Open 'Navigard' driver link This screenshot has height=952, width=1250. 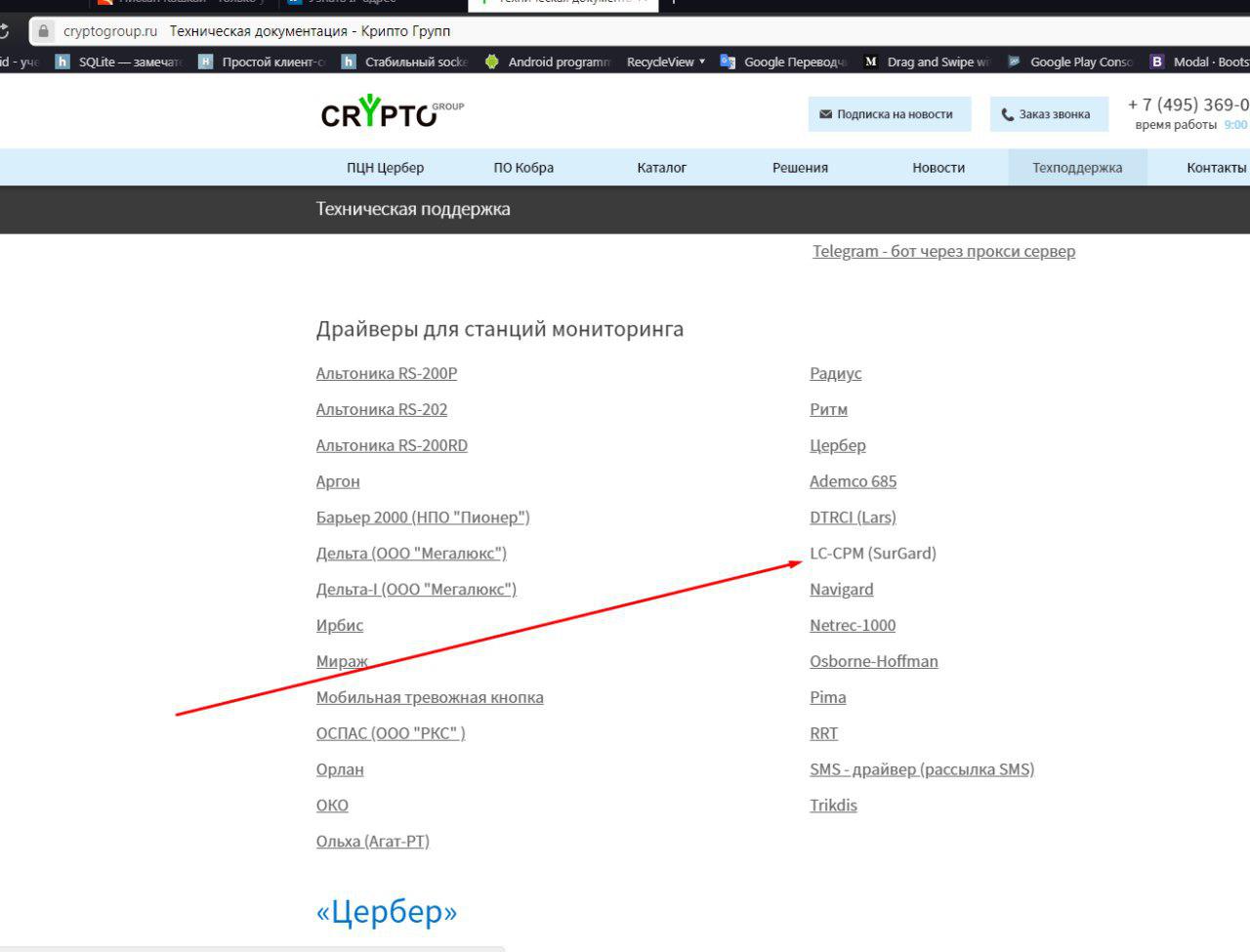tap(842, 590)
